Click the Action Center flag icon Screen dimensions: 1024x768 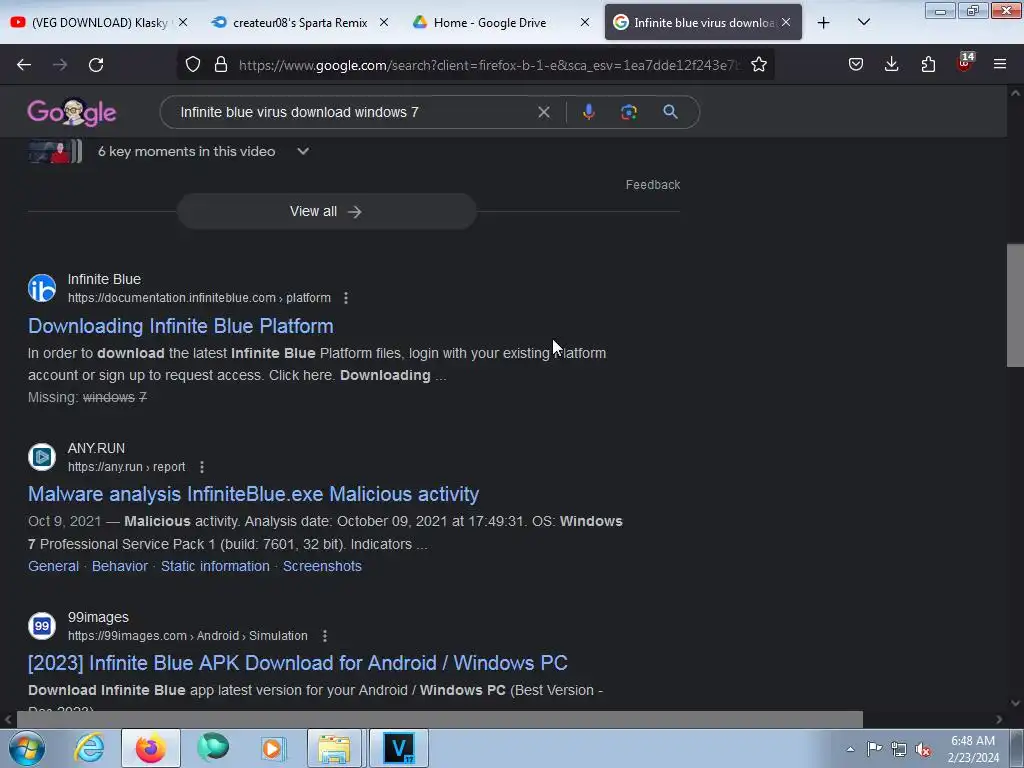pyautogui.click(x=874, y=748)
